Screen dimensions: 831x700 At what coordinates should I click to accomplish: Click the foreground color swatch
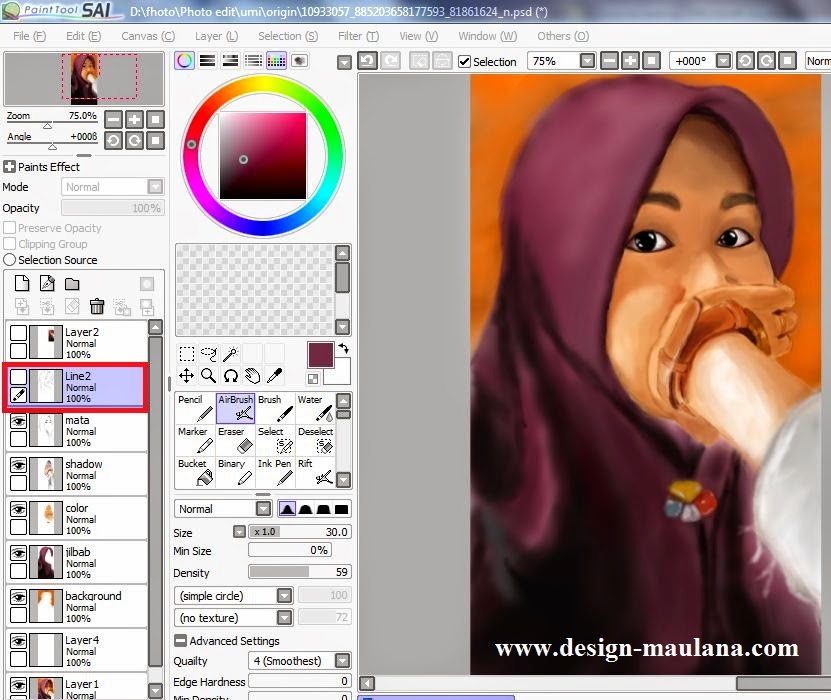pyautogui.click(x=321, y=355)
